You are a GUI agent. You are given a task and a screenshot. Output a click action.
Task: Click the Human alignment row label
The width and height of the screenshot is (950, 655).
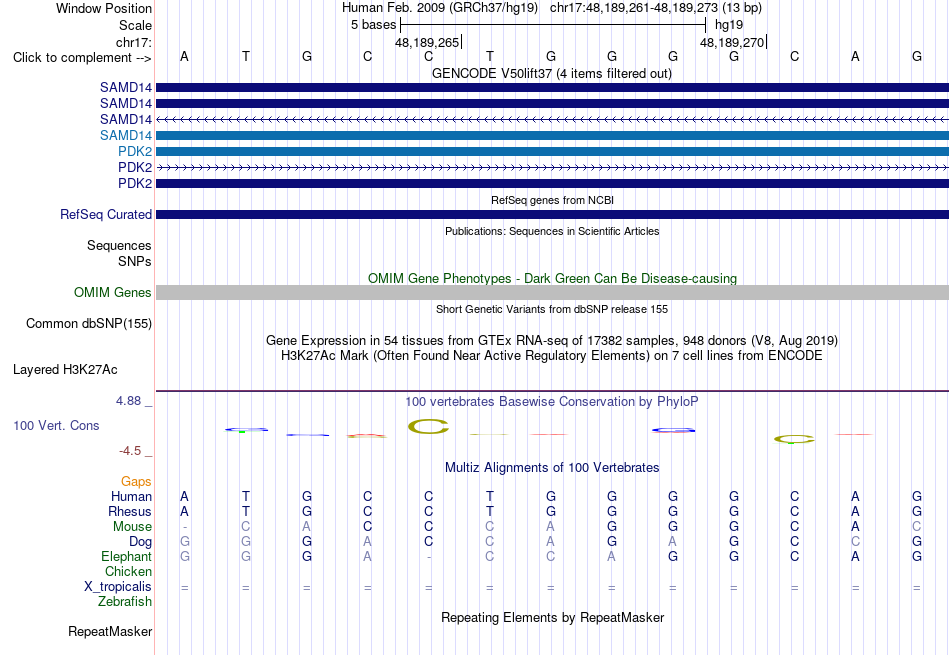click(131, 497)
